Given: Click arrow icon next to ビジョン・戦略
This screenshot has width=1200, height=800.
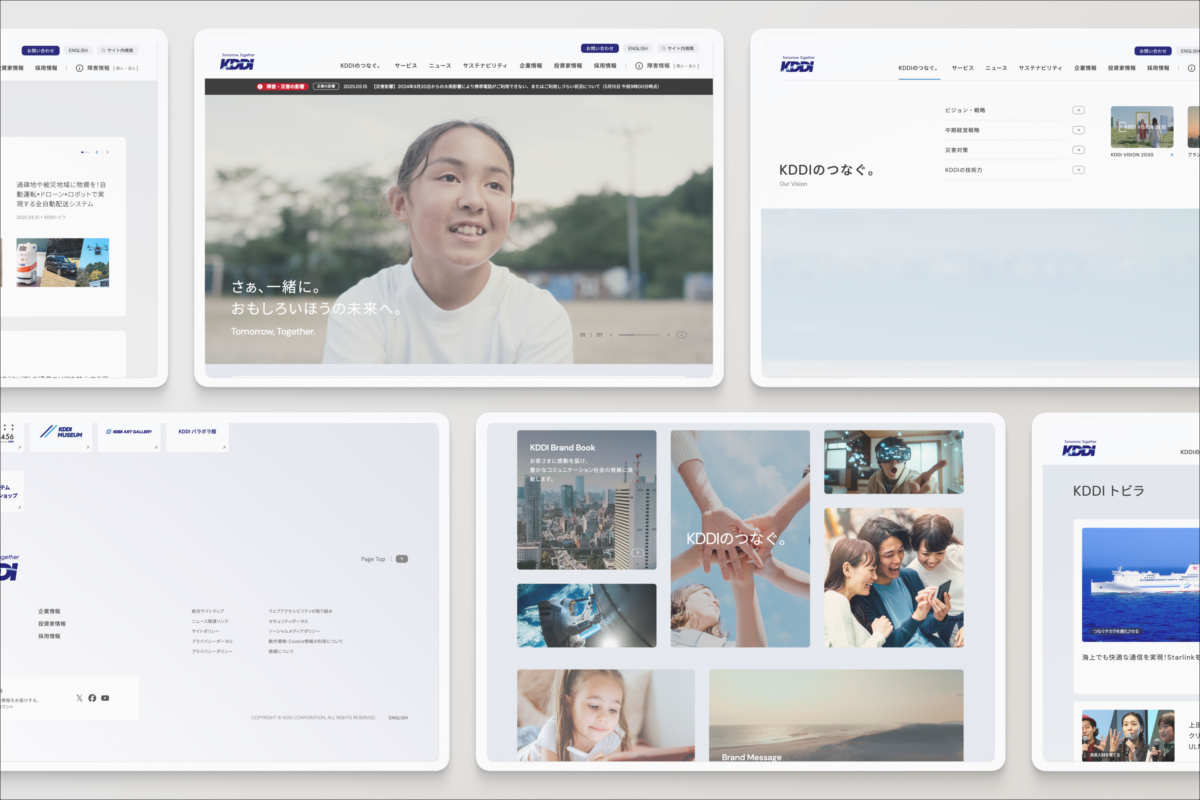Looking at the screenshot, I should 1078,110.
